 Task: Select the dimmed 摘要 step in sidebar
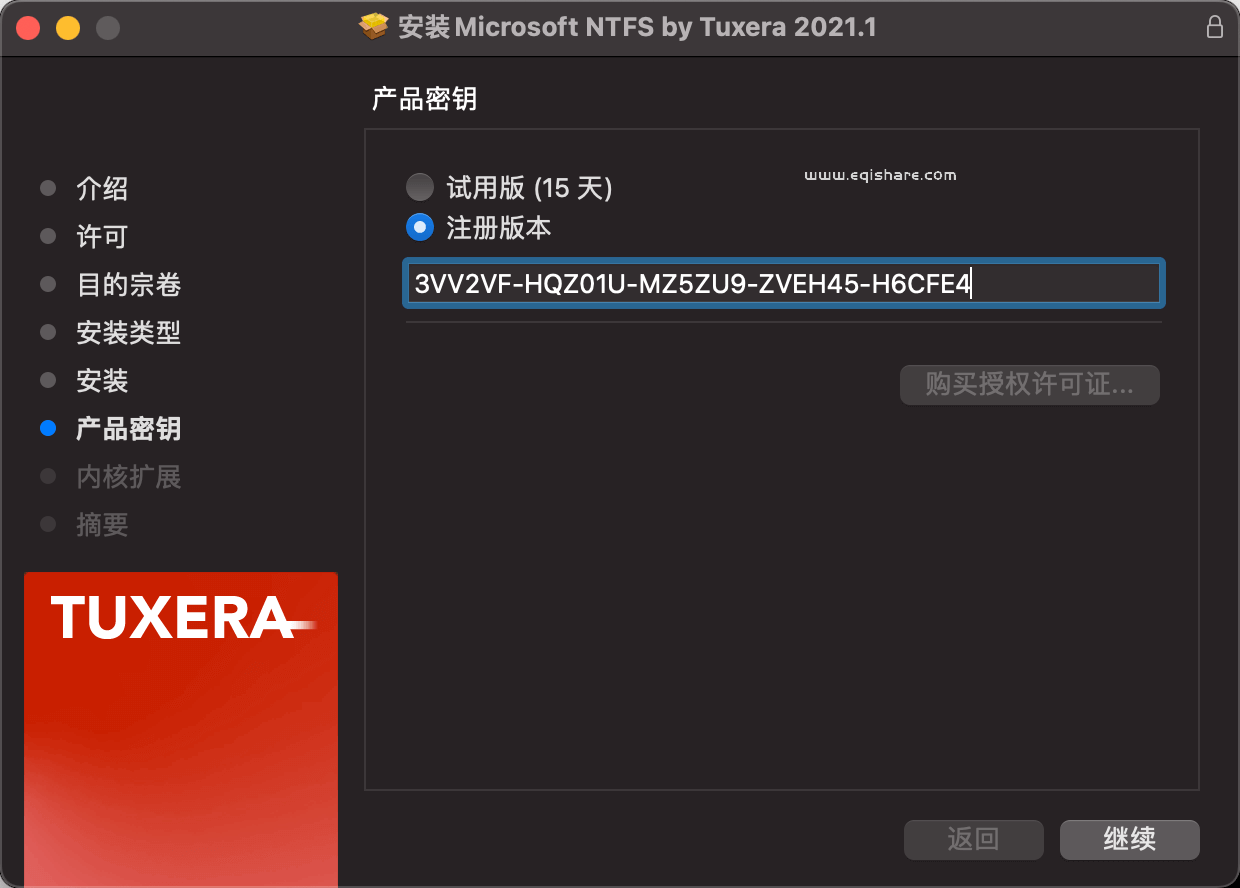coord(102,525)
